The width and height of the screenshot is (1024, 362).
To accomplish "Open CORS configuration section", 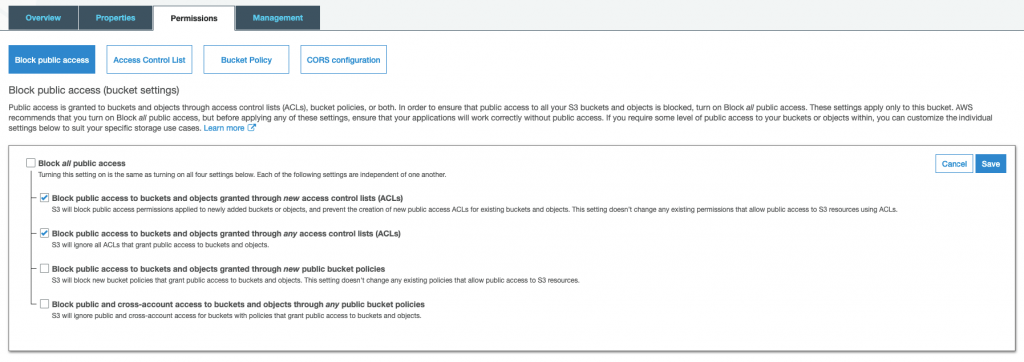I will pyautogui.click(x=344, y=59).
